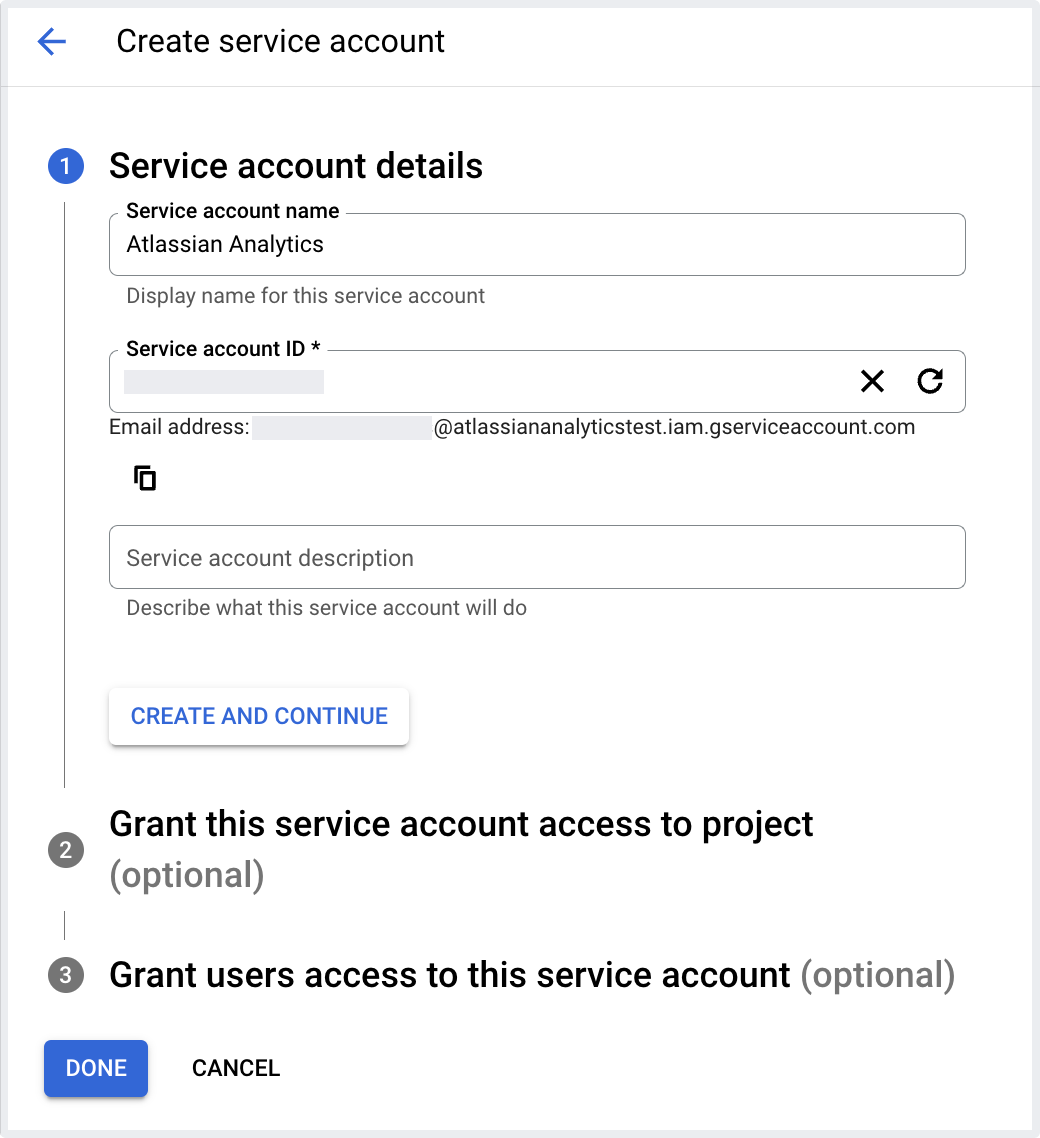Focus the Service account description box
The image size is (1040, 1138).
537,557
